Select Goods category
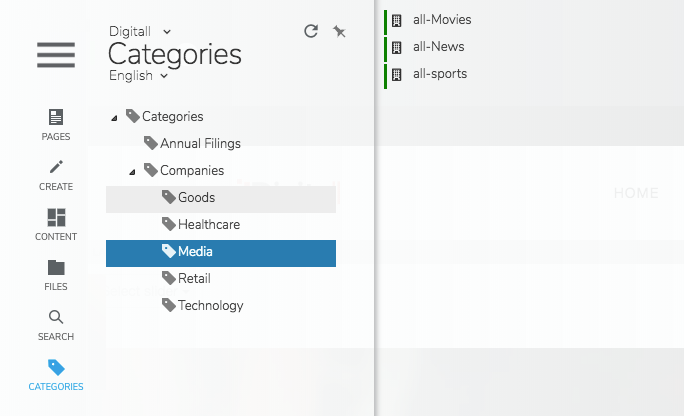The image size is (684, 416). (196, 198)
